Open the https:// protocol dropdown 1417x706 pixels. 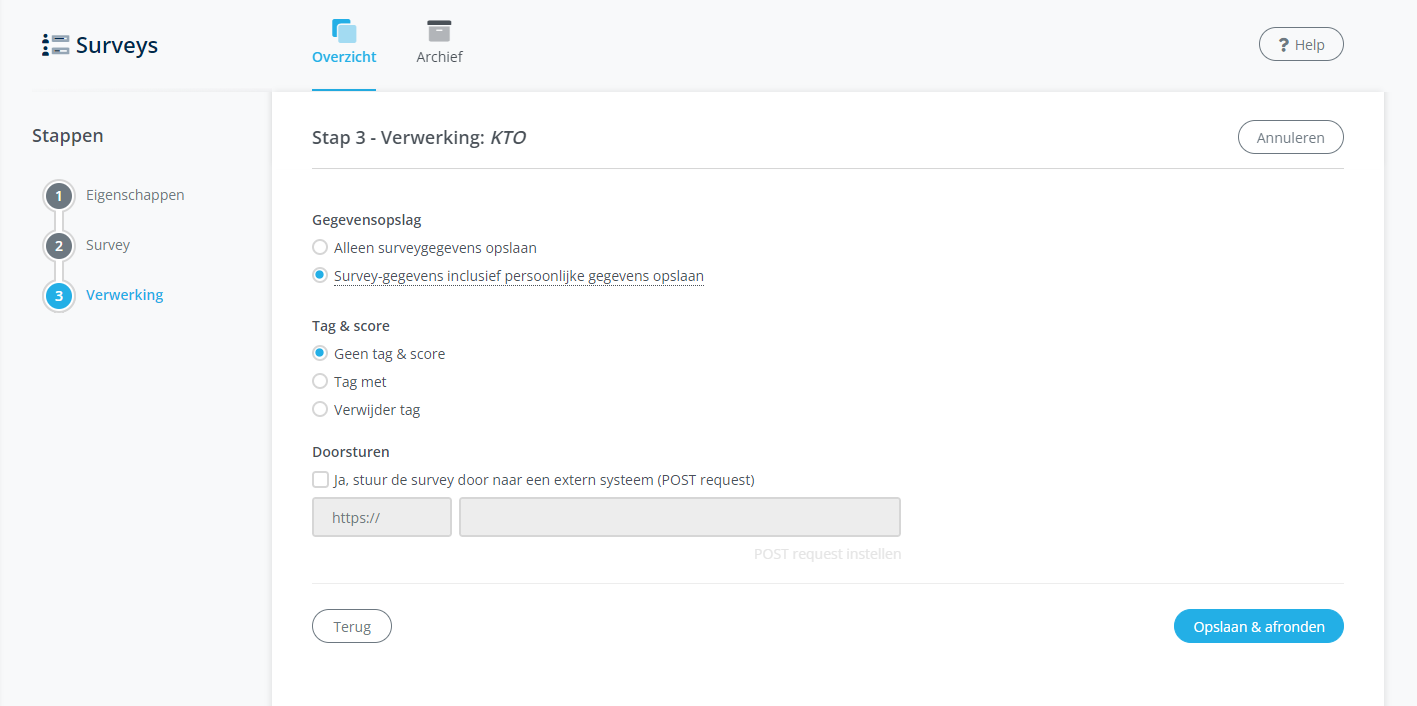pos(382,517)
